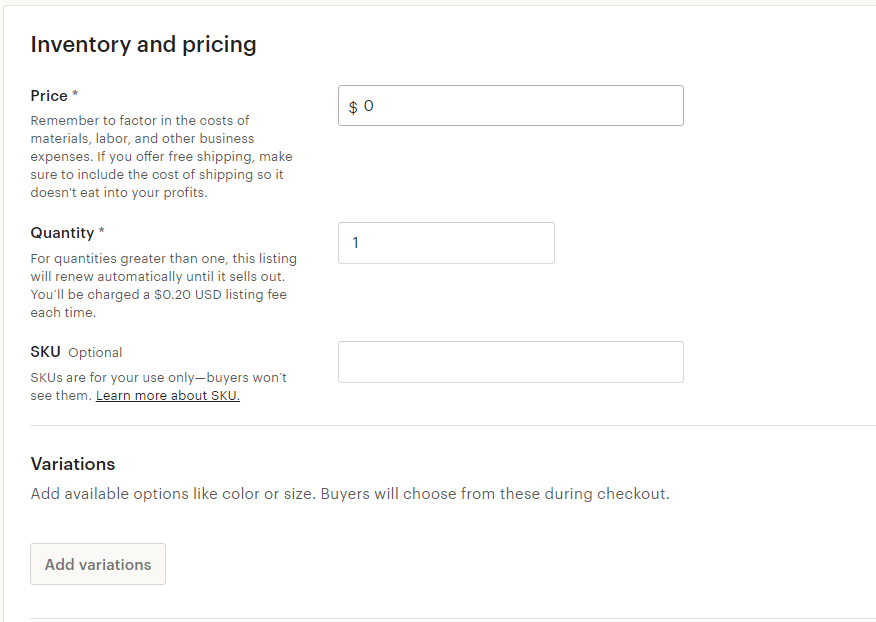Viewport: 876px width, 622px height.
Task: Click the SKU field label
Action: (x=46, y=352)
